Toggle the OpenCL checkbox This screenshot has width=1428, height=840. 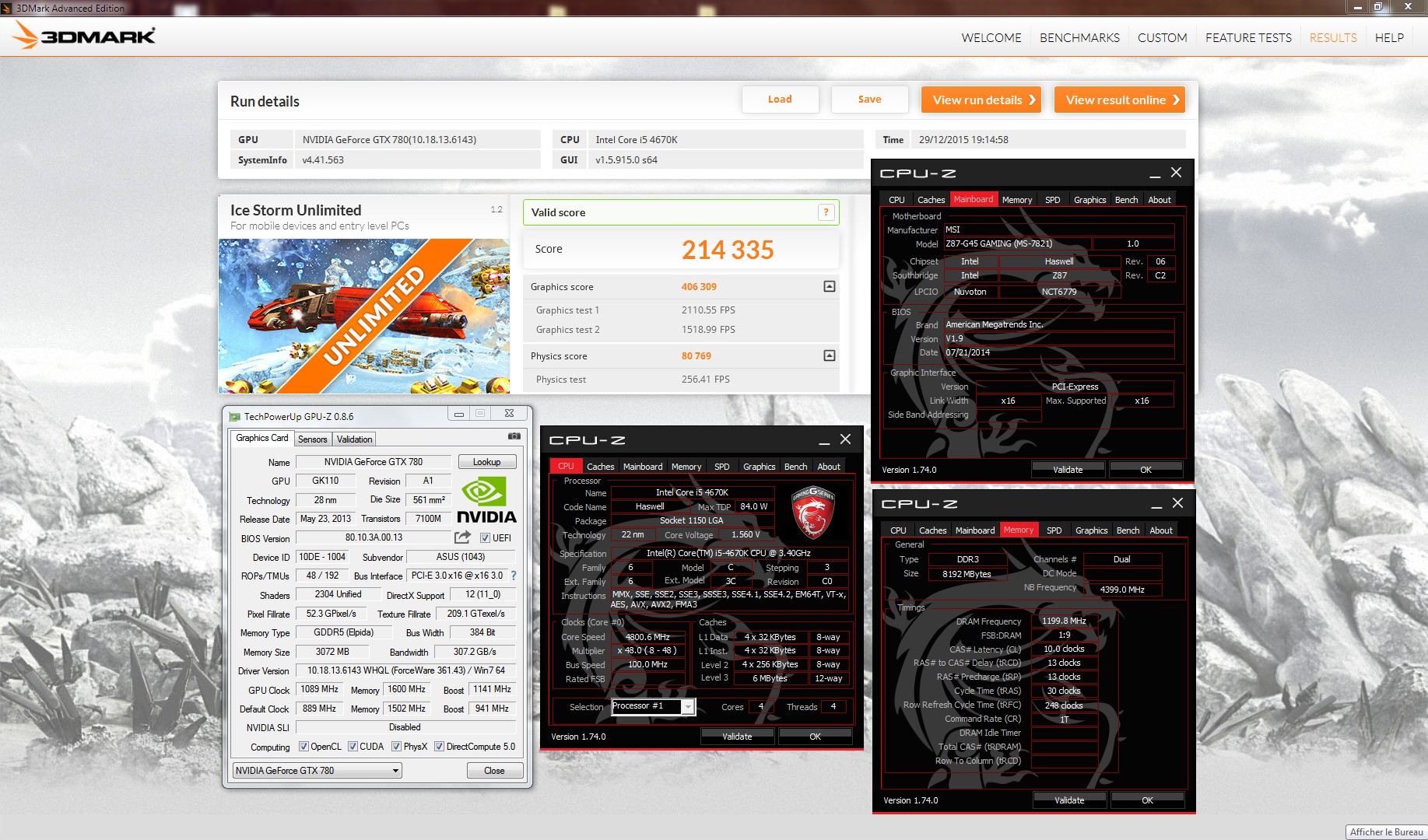(x=303, y=747)
